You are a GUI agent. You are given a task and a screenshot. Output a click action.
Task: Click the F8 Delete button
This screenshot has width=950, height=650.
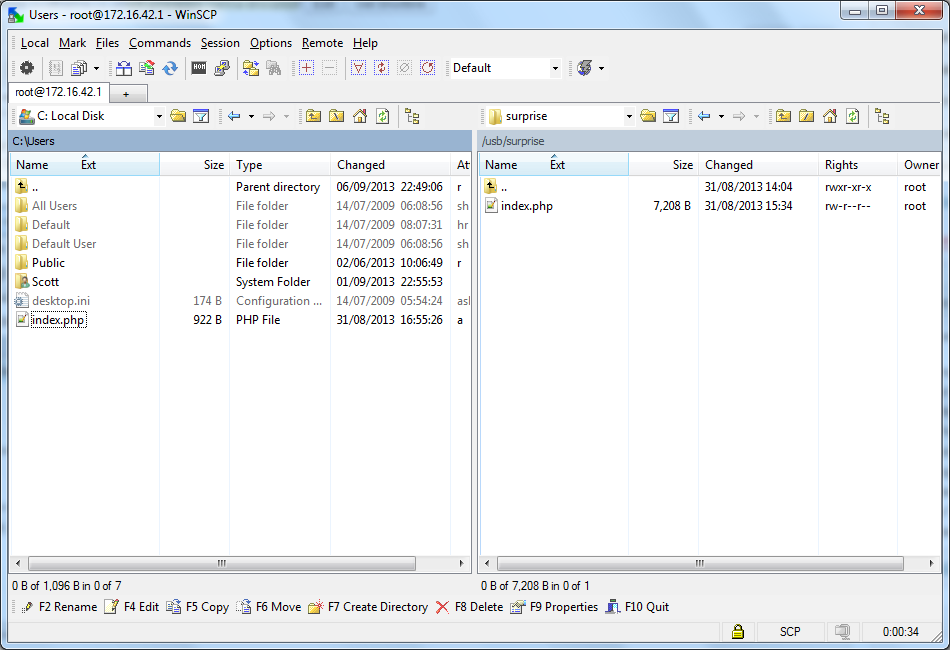click(469, 607)
